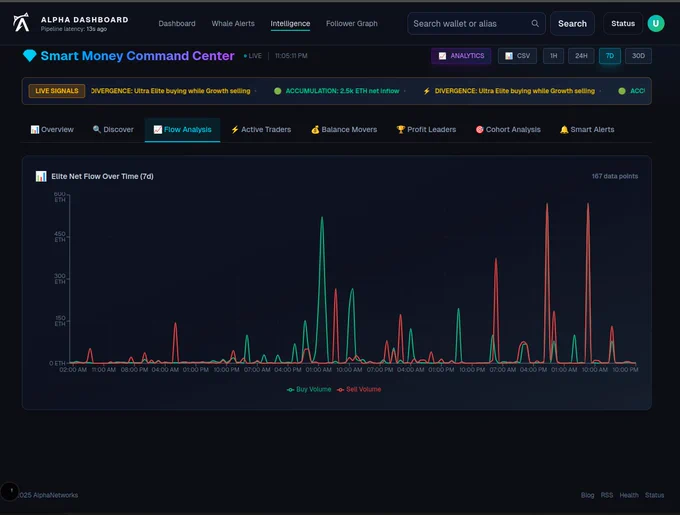Click the Alpha Dashboard logo icon
The width and height of the screenshot is (680, 515).
[21, 23]
